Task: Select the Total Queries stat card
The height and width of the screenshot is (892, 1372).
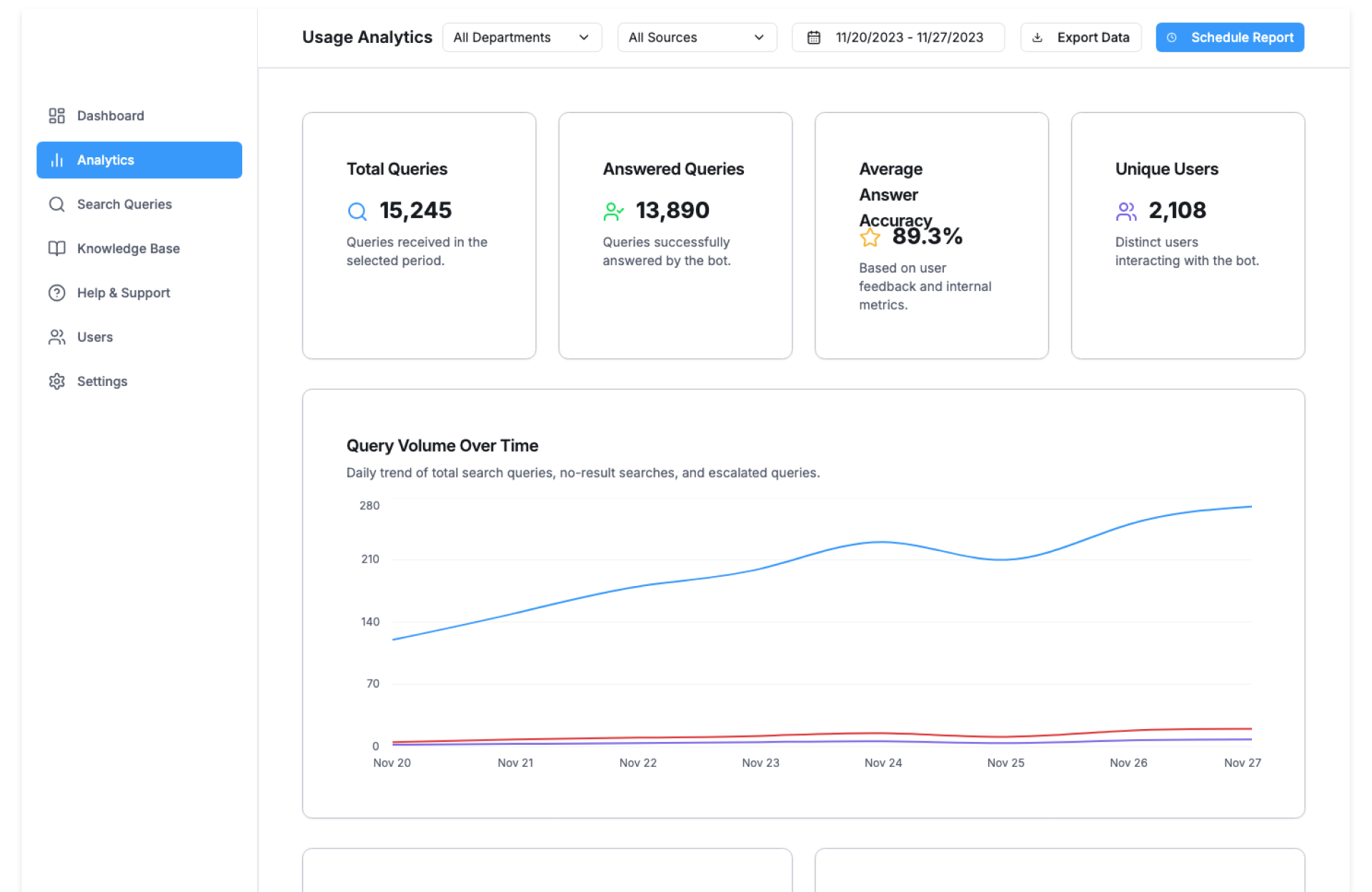Action: pos(419,235)
